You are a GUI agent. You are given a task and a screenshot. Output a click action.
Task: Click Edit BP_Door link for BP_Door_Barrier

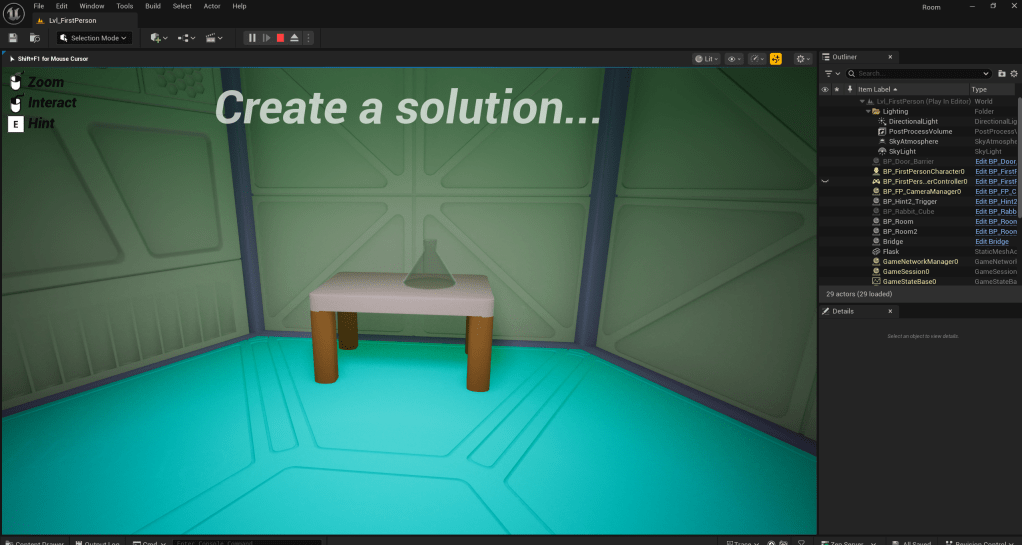(x=995, y=161)
